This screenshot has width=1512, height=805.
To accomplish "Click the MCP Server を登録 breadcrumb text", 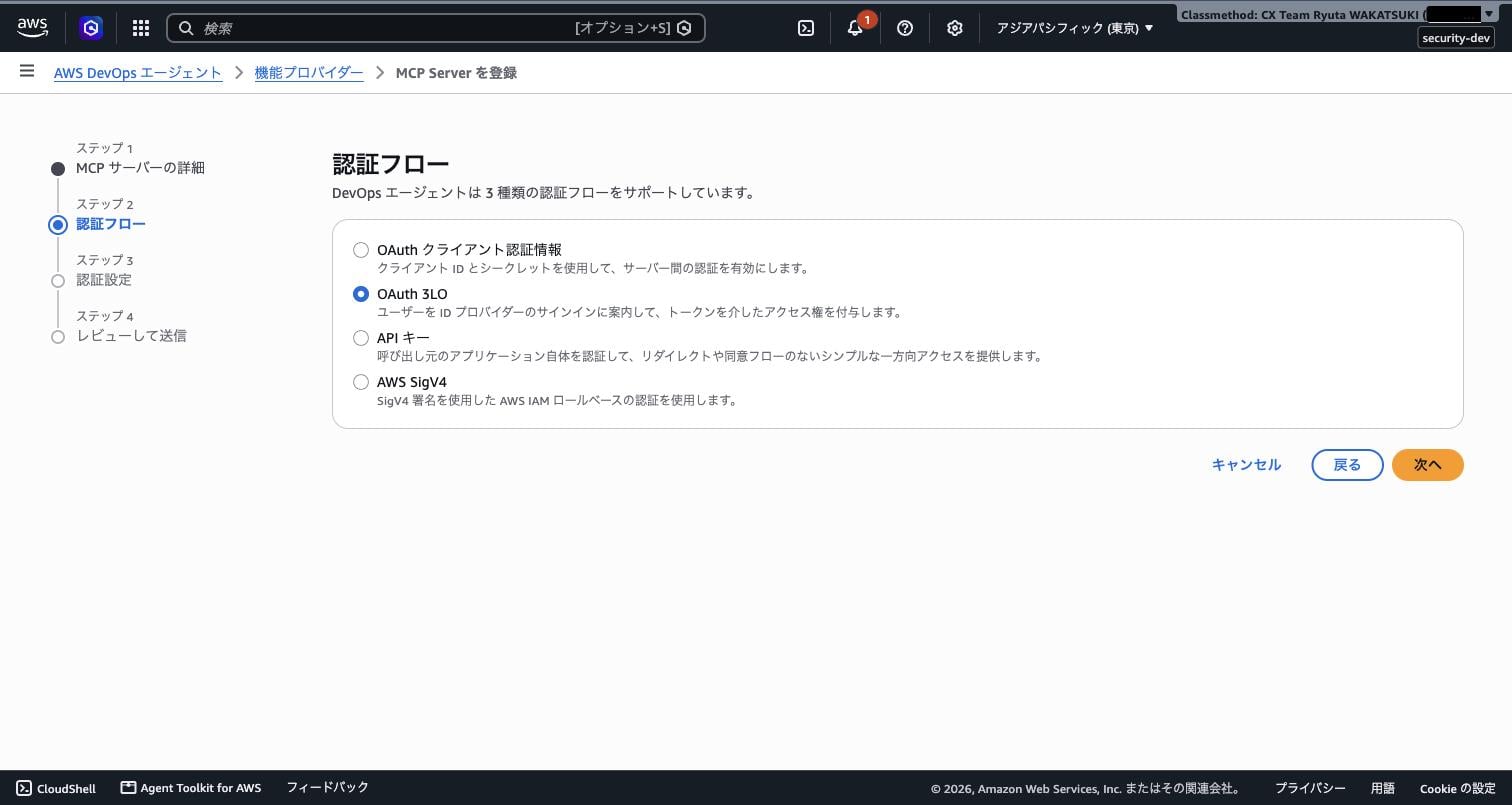I will click(456, 73).
